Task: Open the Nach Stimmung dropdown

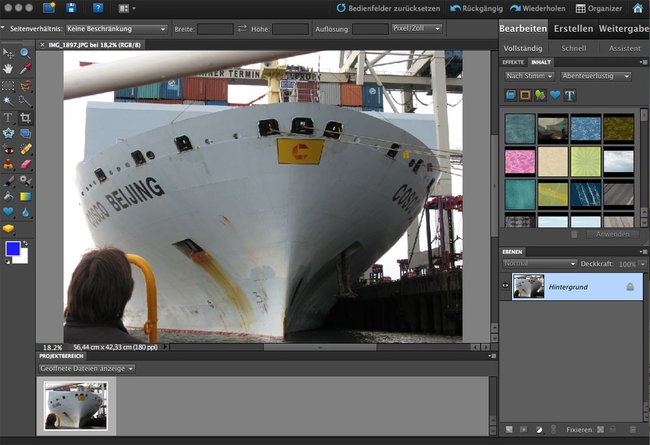Action: [529, 76]
